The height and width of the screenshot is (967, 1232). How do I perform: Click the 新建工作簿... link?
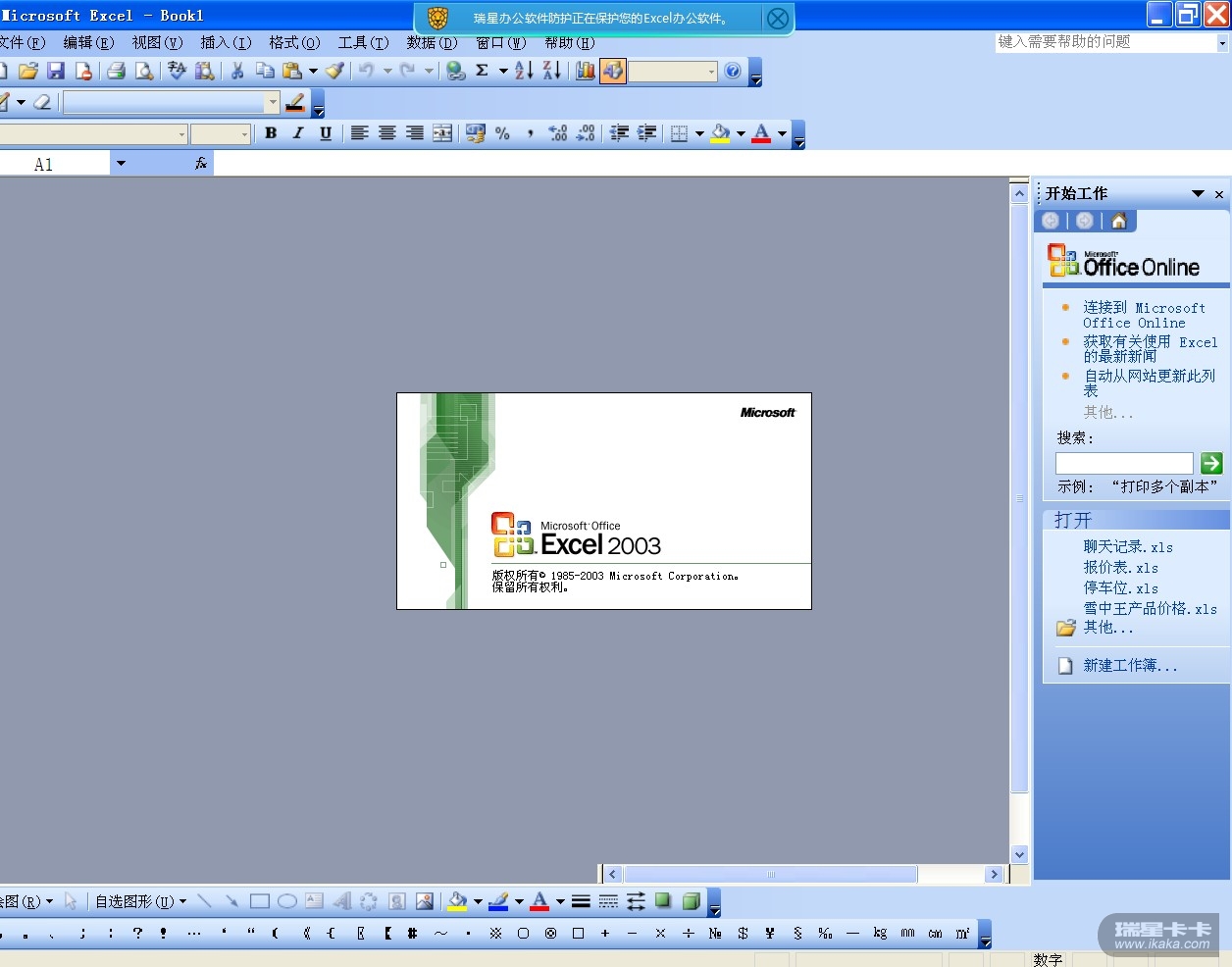click(1130, 666)
